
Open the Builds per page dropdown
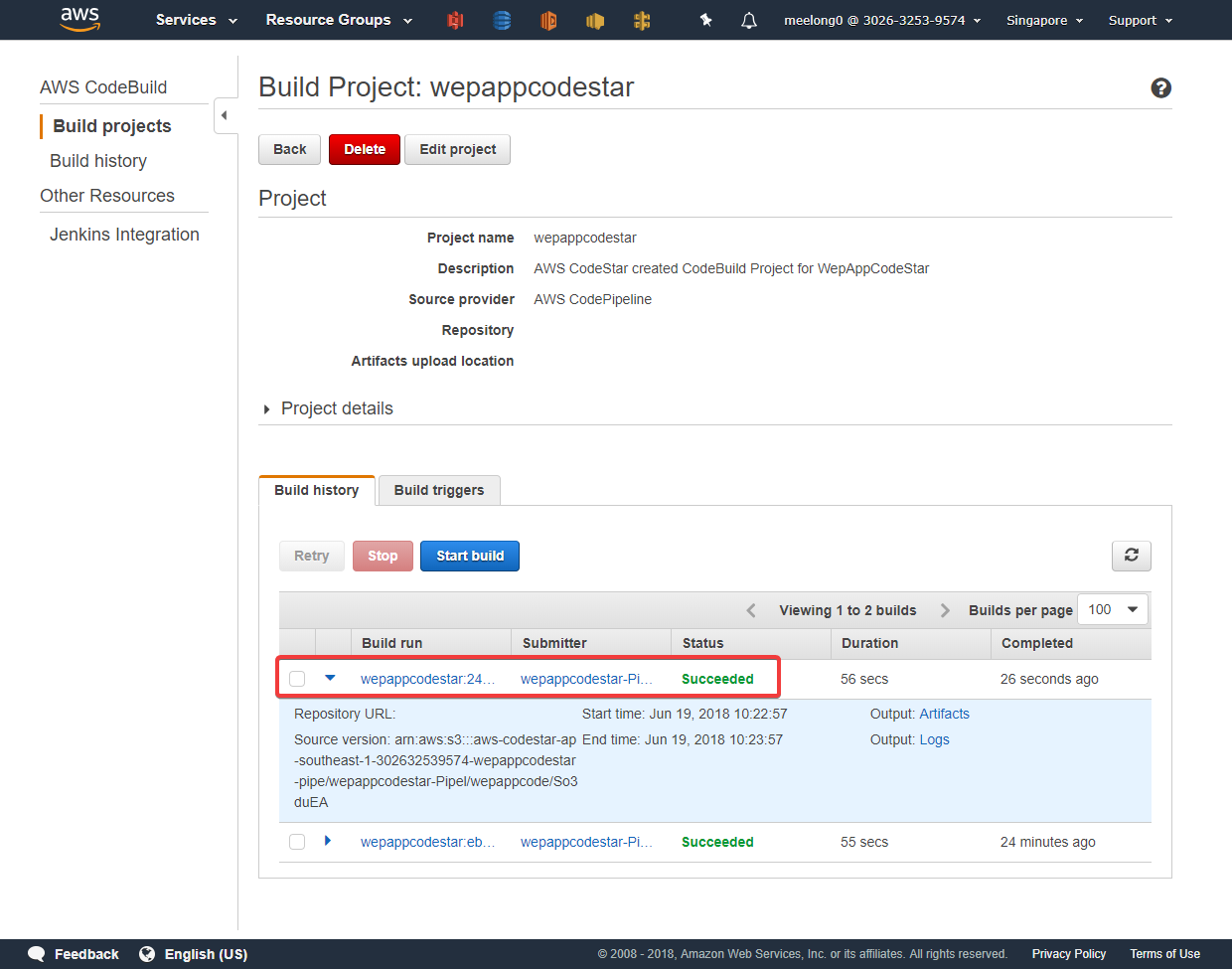pos(1113,609)
